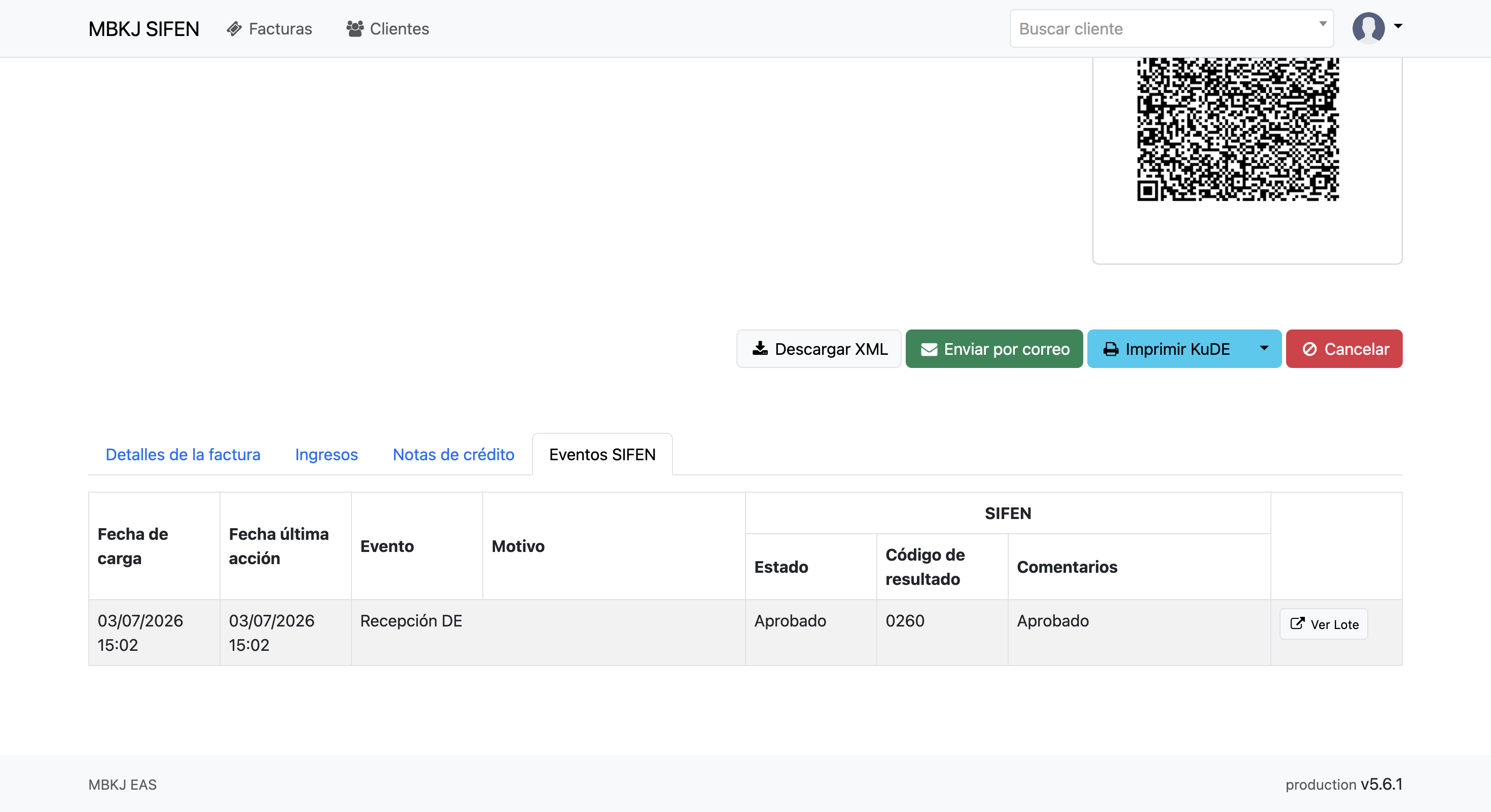Click the Facturas tag icon
This screenshot has height=812, width=1491.
pyautogui.click(x=234, y=29)
